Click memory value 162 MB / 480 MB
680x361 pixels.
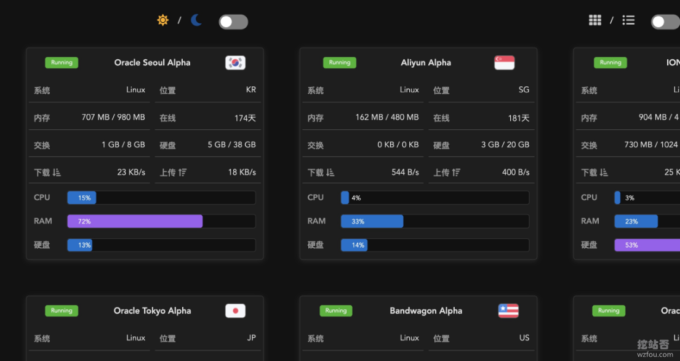pos(387,117)
